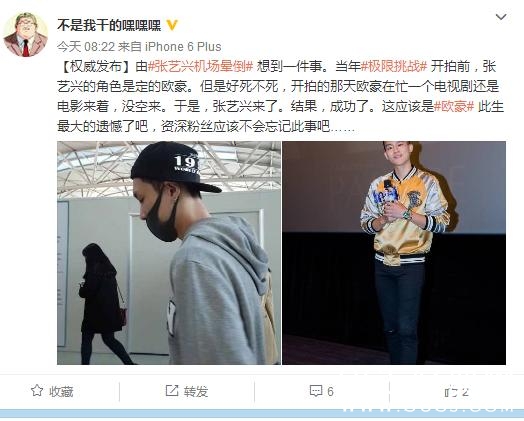This screenshot has height=421, width=524.
Task: Open the post options chevron menu
Action: (501, 17)
